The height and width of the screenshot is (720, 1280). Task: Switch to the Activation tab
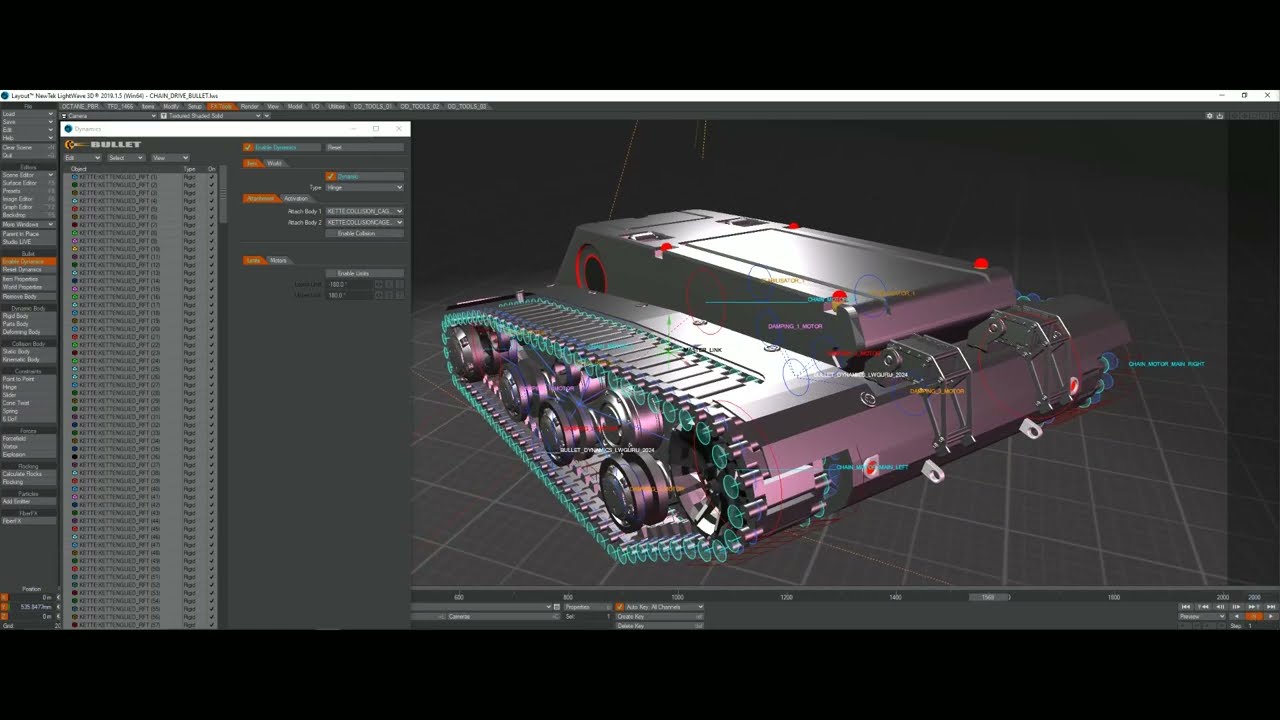point(296,199)
